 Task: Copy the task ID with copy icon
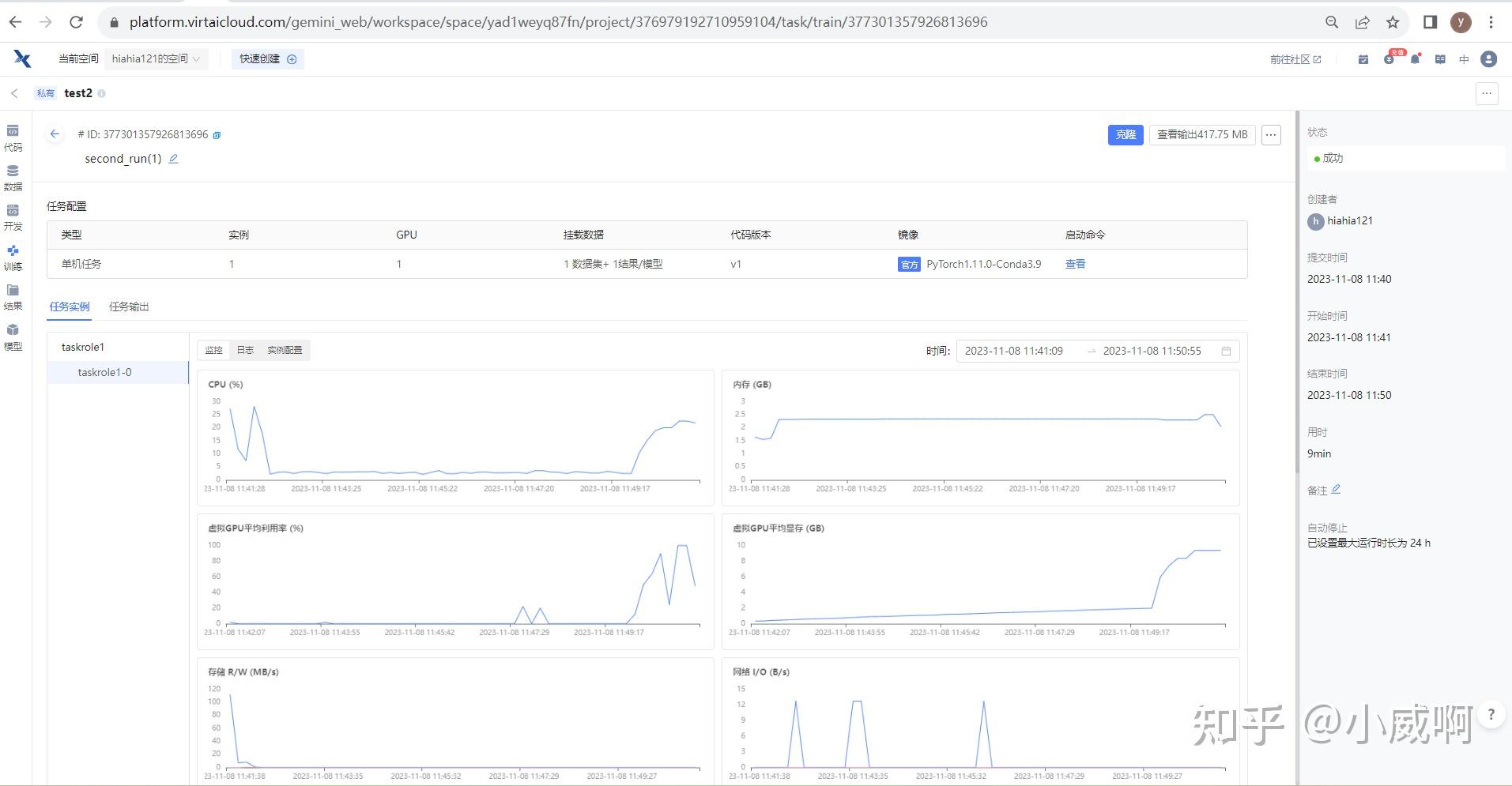point(217,135)
